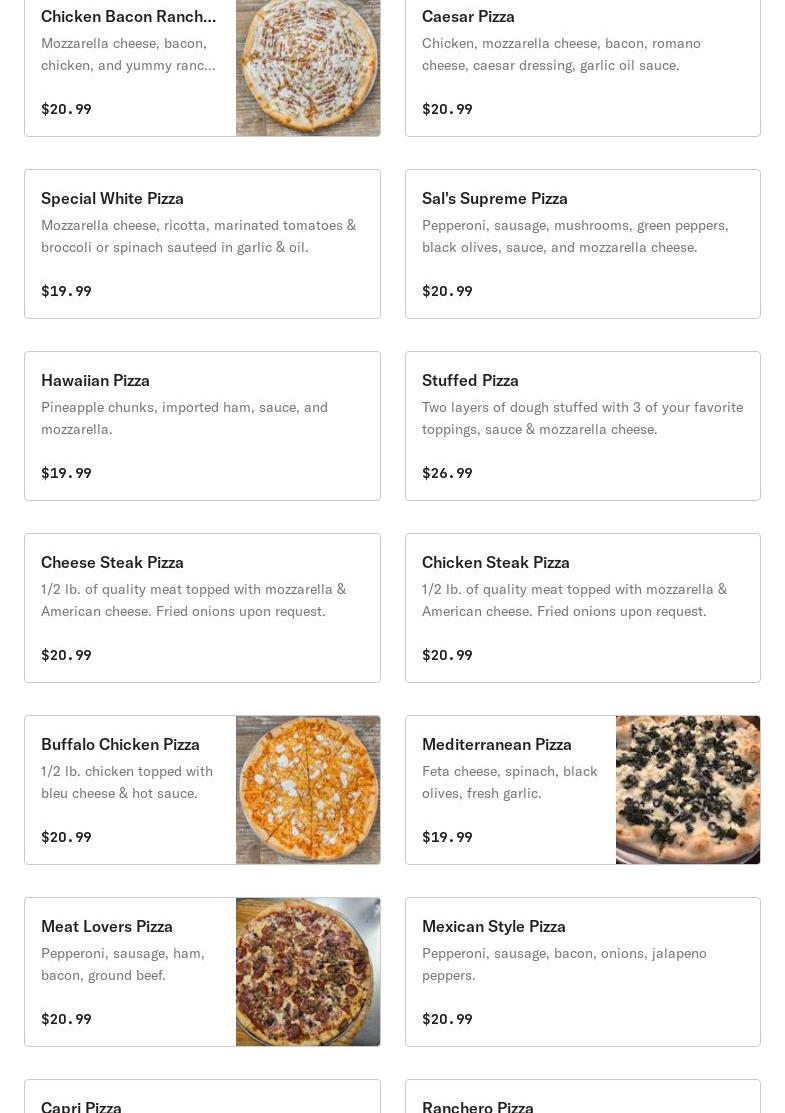Choose the Mexican Style Pizza card
The image size is (785, 1113).
coord(583,972)
